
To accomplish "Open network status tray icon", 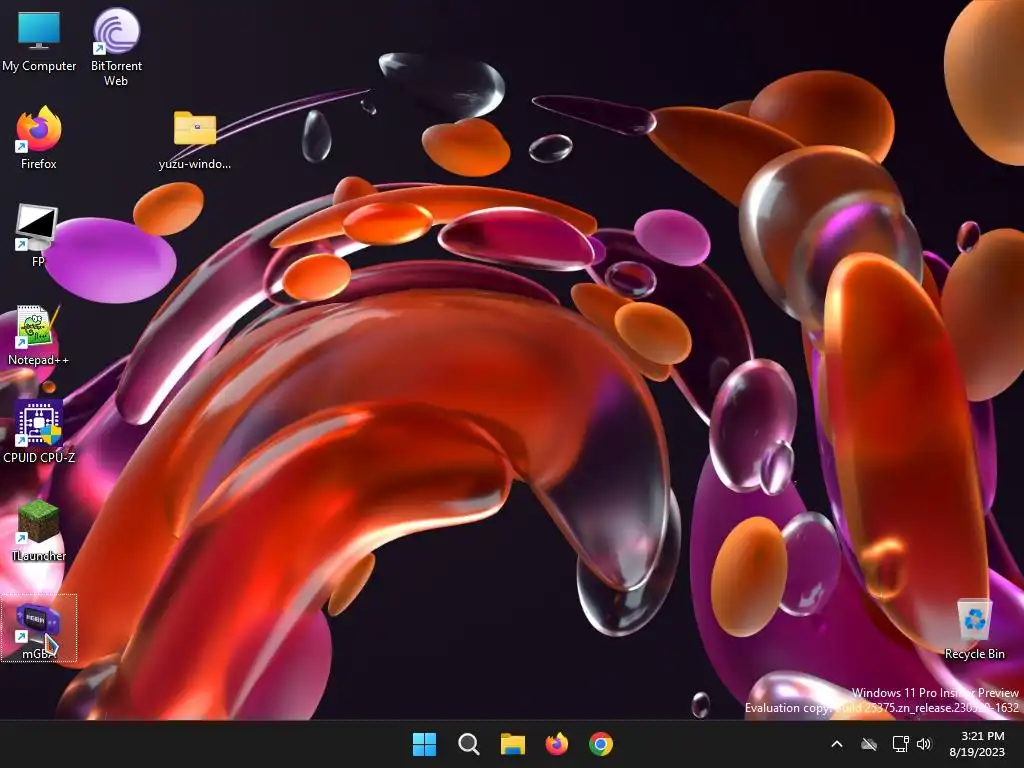I will click(901, 744).
